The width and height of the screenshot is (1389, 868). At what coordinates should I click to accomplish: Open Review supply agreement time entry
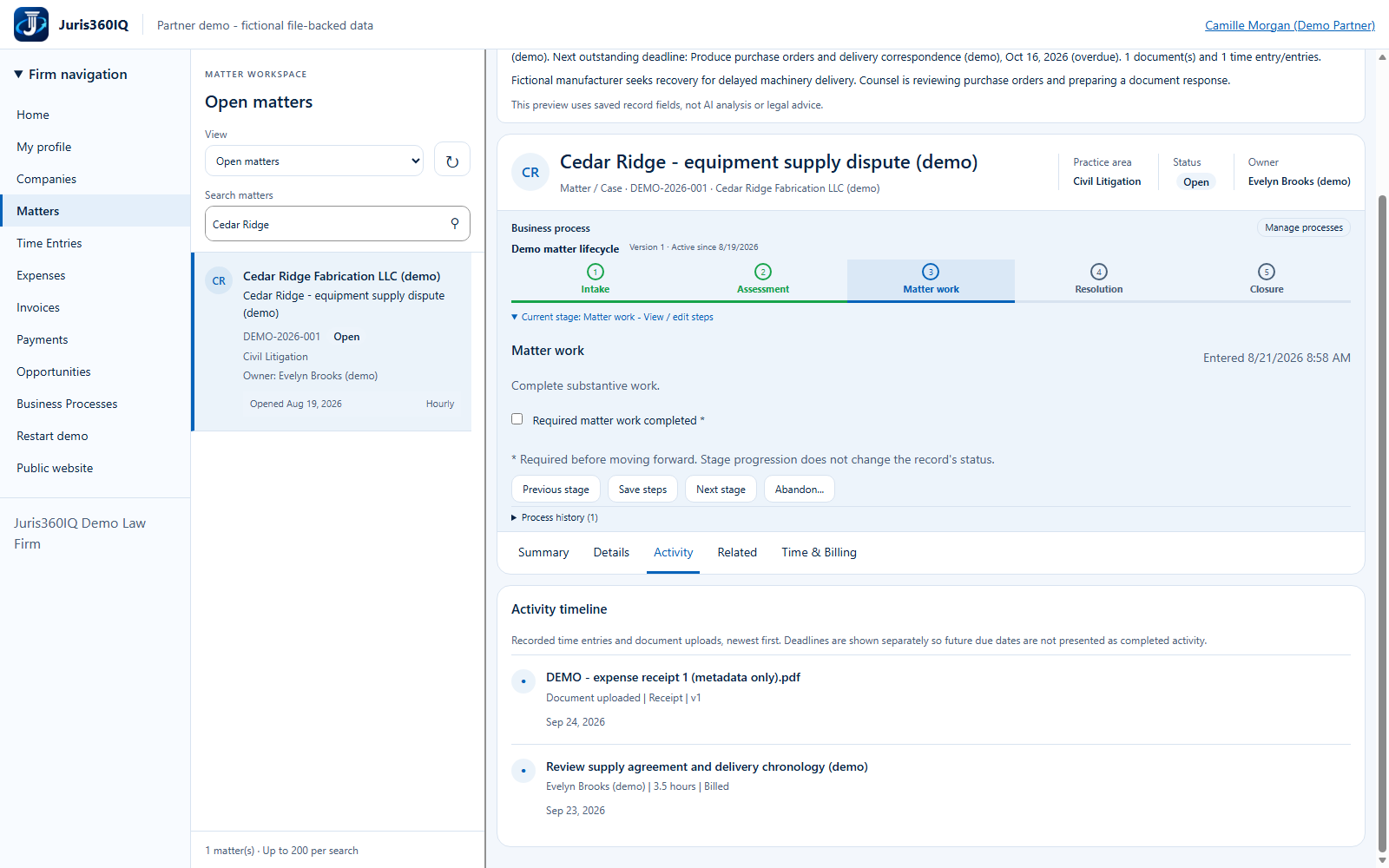[707, 766]
